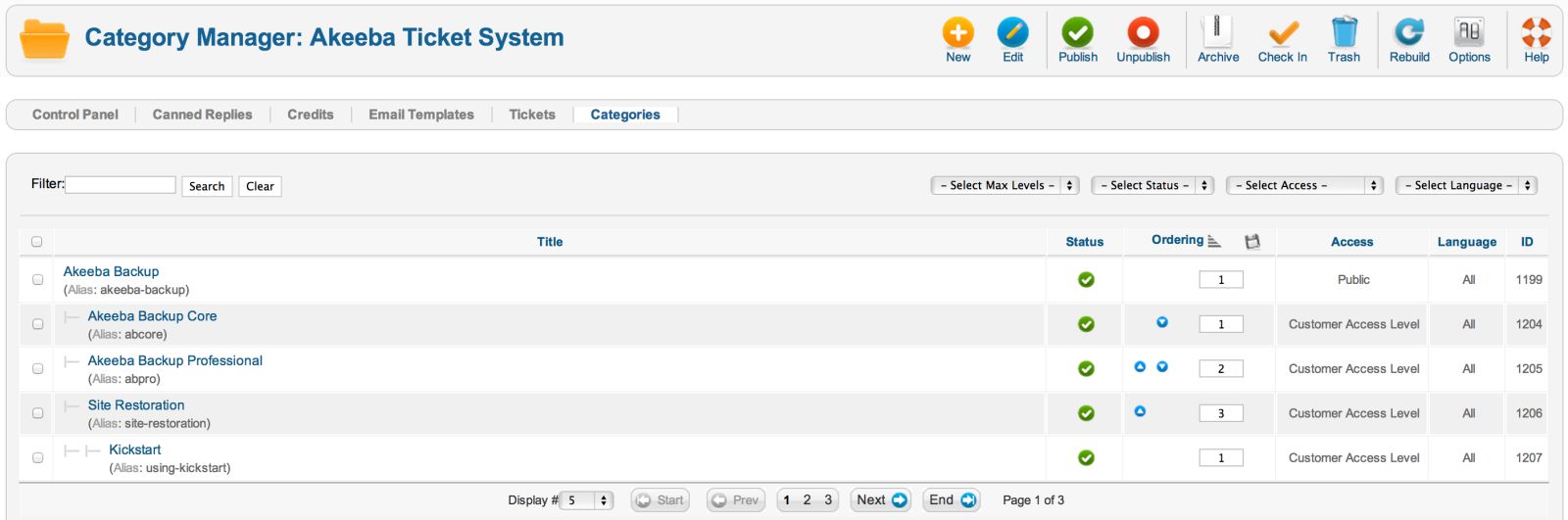Click the Rebuild toolbar icon
1568x520 pixels.
(x=1409, y=32)
